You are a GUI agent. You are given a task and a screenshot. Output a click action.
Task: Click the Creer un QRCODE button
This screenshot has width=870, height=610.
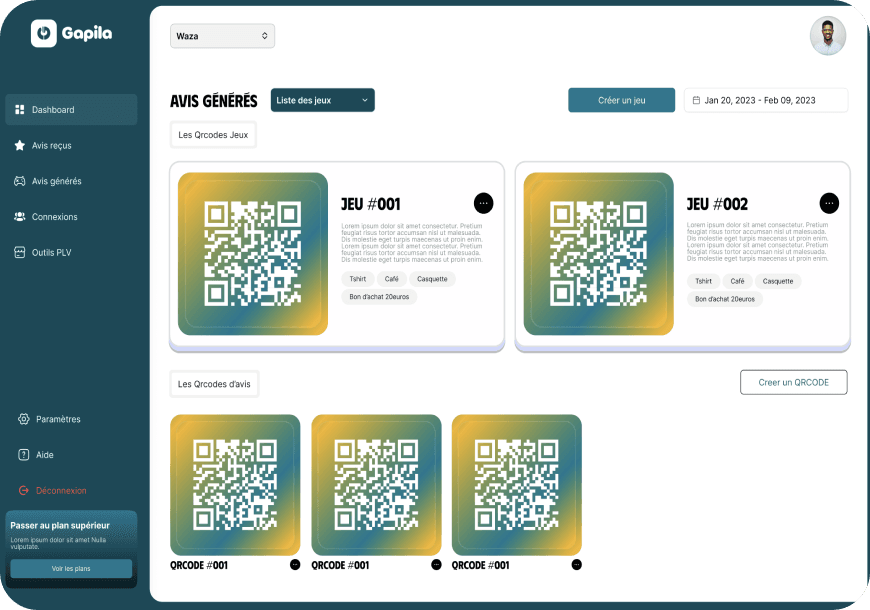click(793, 382)
